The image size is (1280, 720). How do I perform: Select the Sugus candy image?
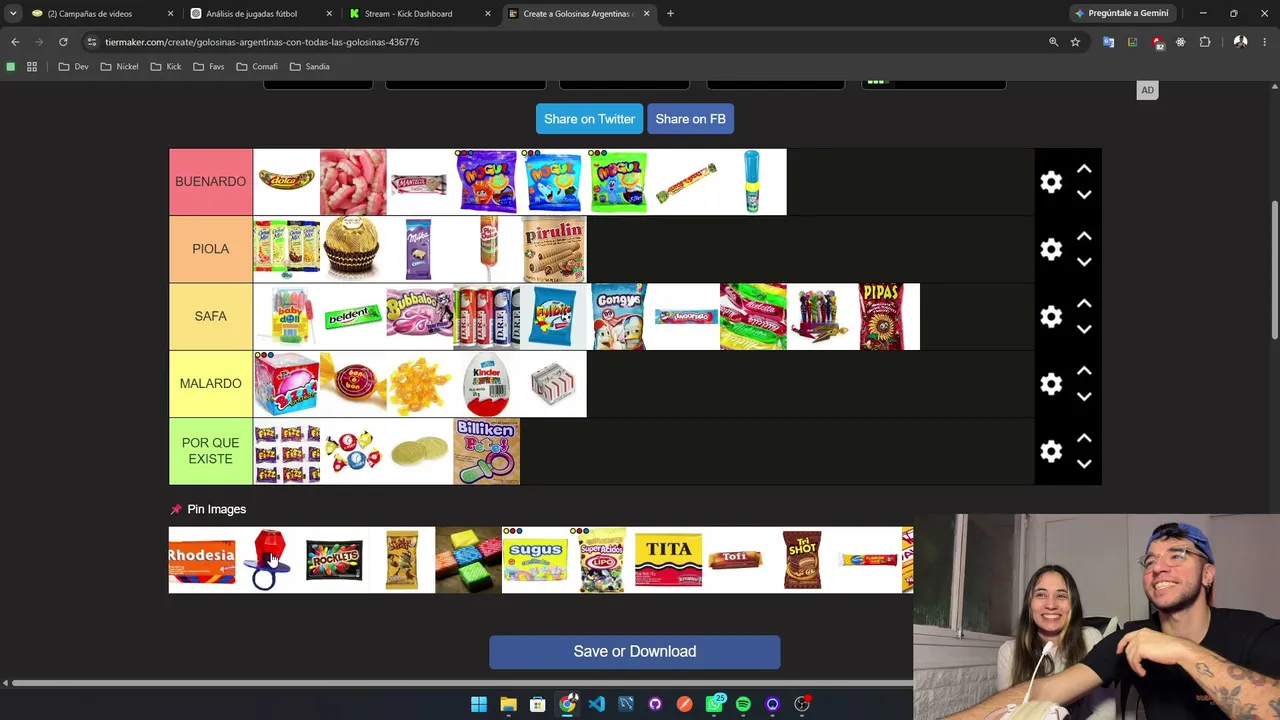point(535,560)
